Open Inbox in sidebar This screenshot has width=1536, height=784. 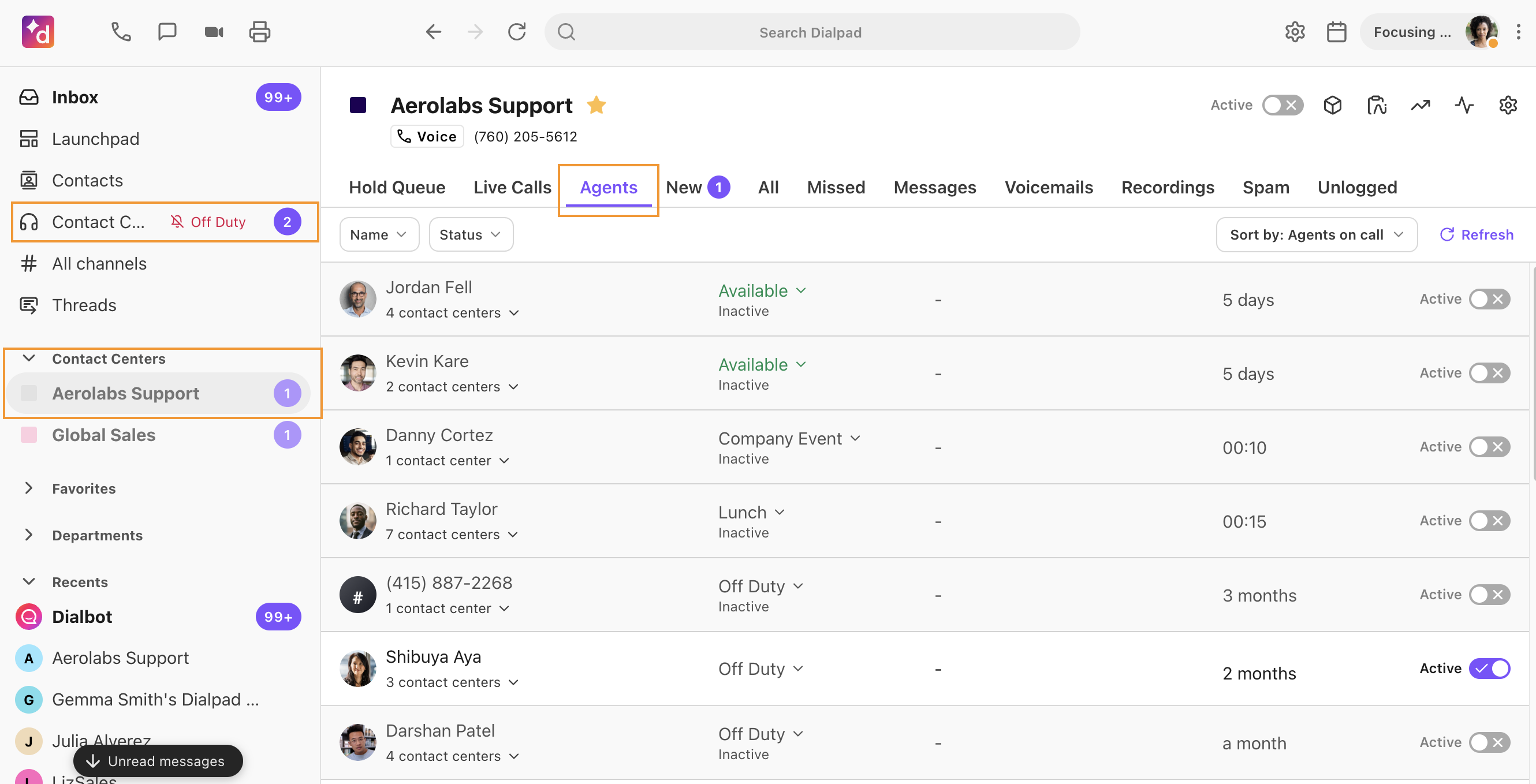(x=159, y=97)
